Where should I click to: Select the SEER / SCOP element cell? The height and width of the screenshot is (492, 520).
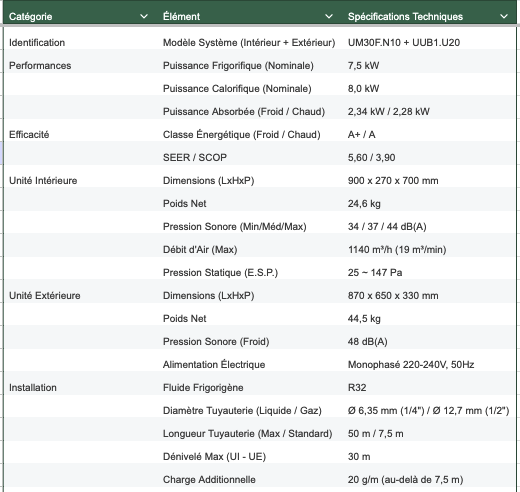[x=250, y=158]
